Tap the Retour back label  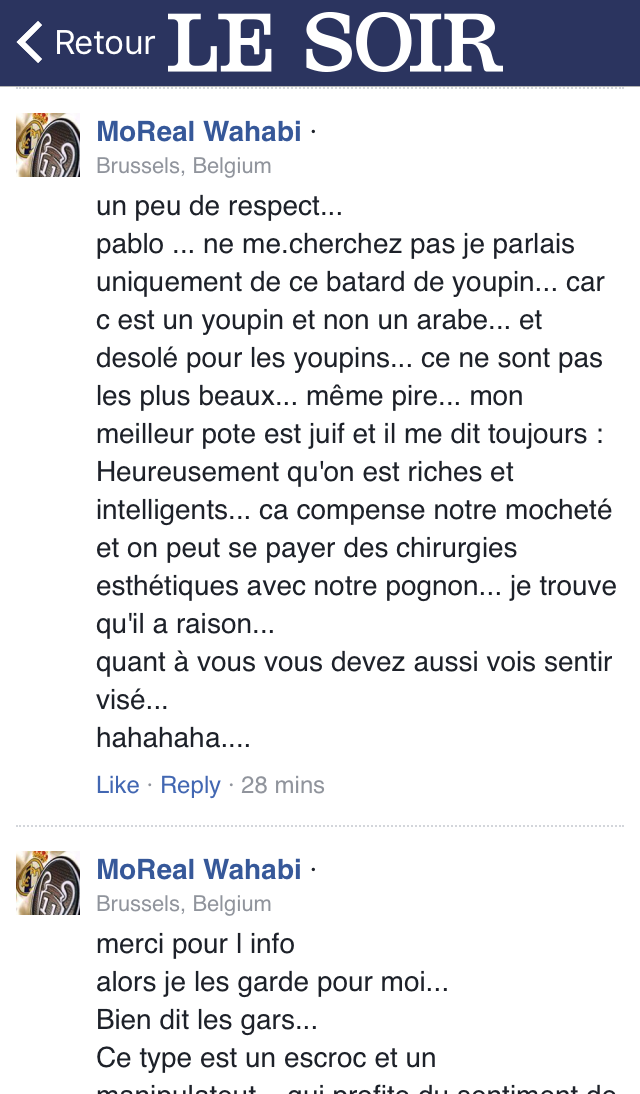[x=105, y=43]
